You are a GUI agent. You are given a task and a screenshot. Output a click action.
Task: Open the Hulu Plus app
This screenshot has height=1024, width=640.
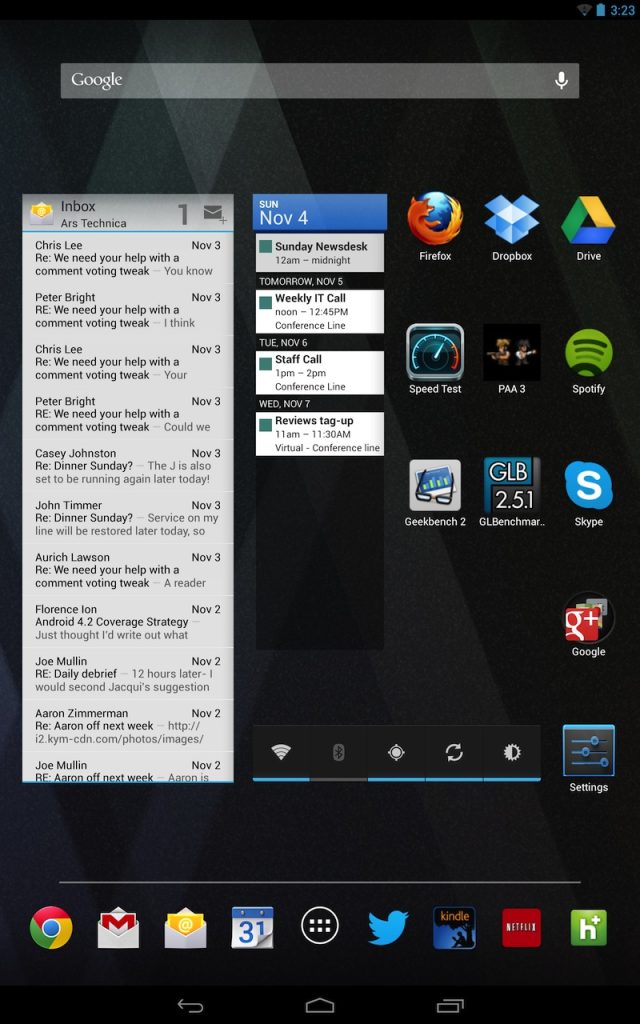tap(588, 927)
